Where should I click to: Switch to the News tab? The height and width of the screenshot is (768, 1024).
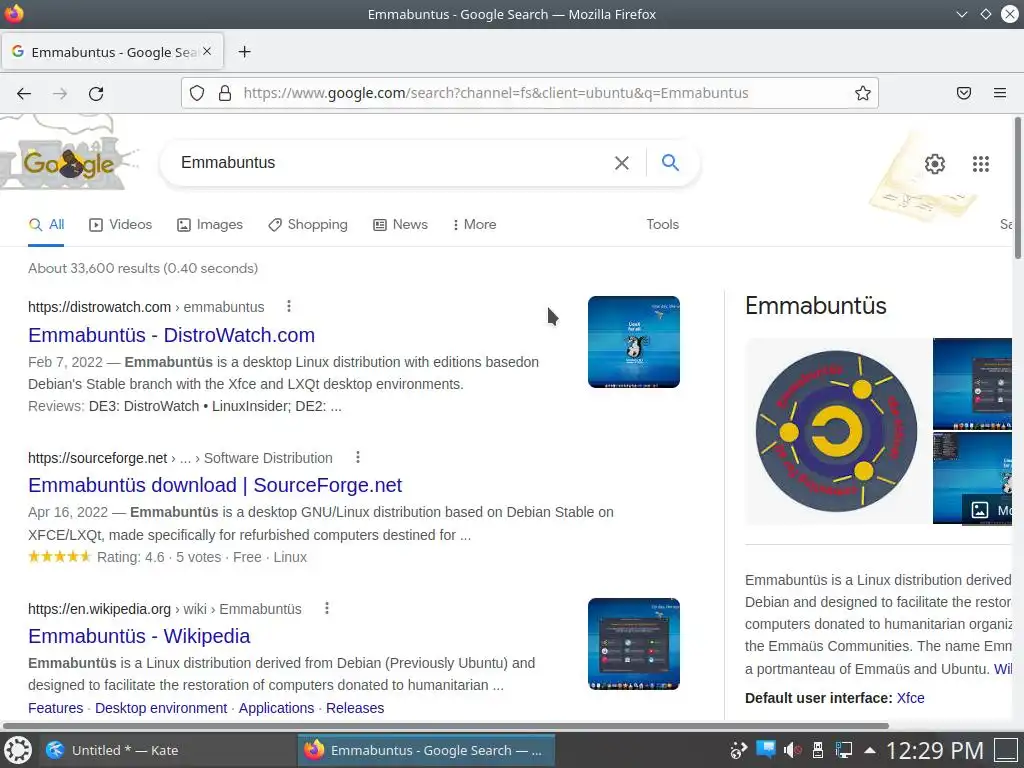coord(400,225)
